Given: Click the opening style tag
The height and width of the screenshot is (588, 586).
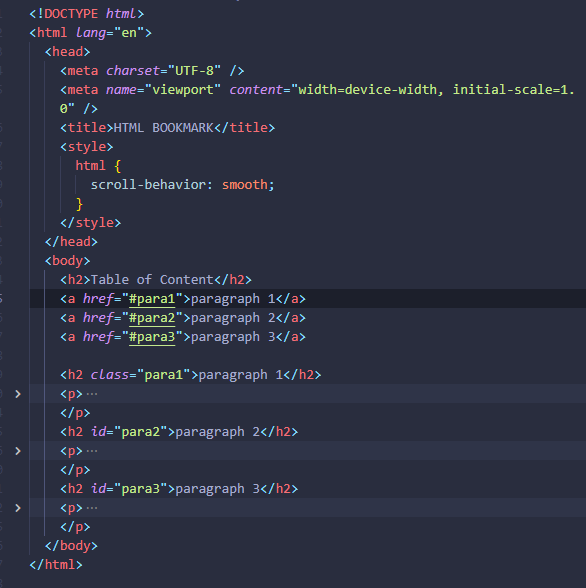Looking at the screenshot, I should click(87, 147).
